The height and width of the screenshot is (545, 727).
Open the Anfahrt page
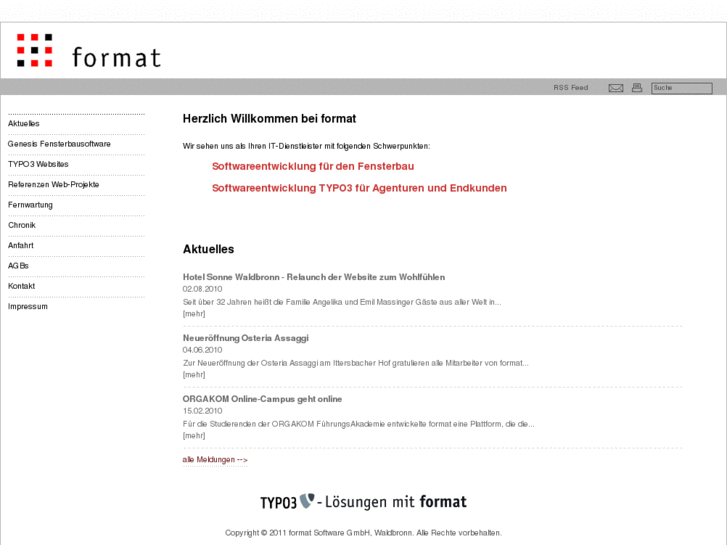[x=21, y=245]
